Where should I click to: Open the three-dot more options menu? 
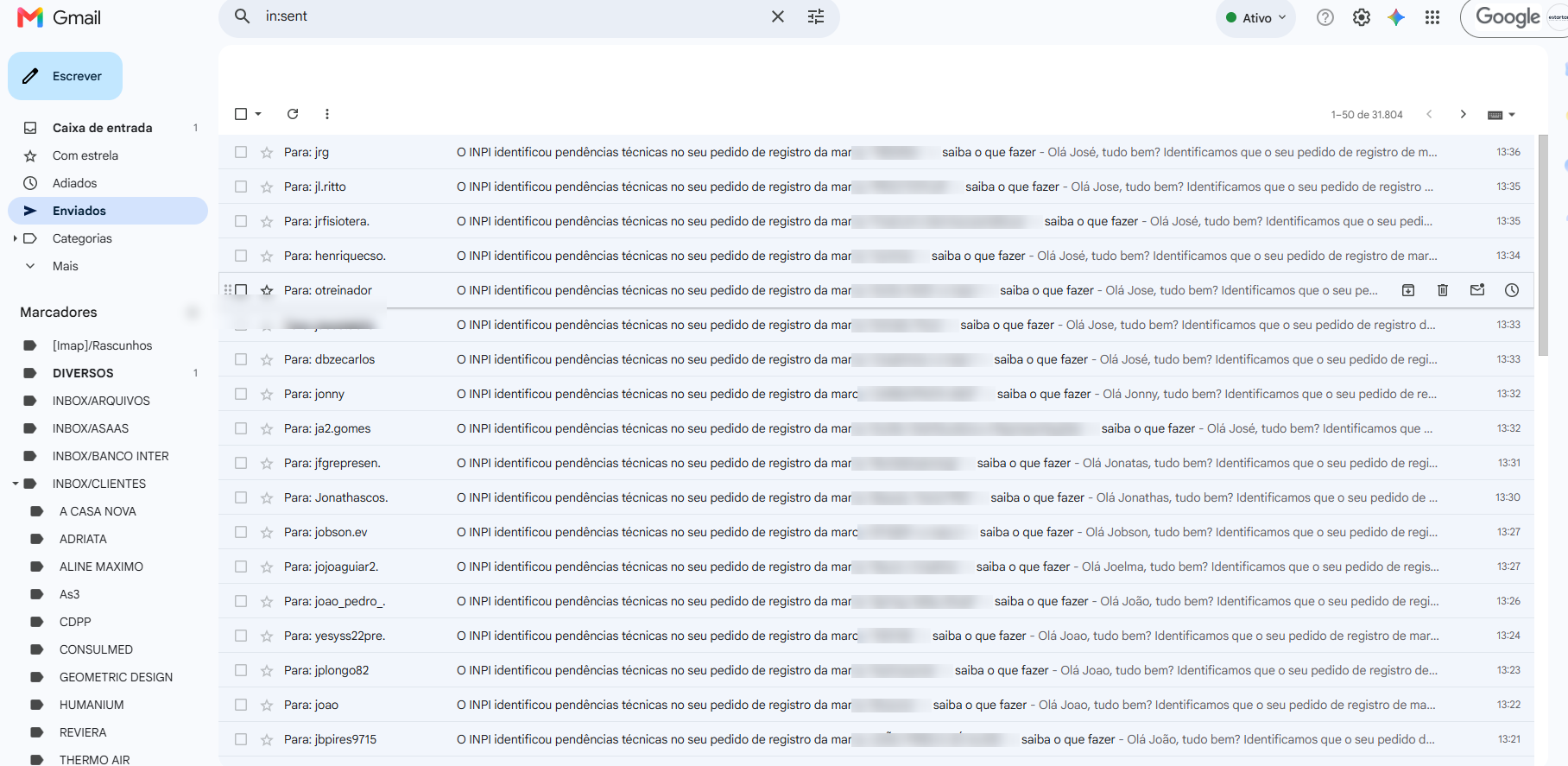pos(326,114)
